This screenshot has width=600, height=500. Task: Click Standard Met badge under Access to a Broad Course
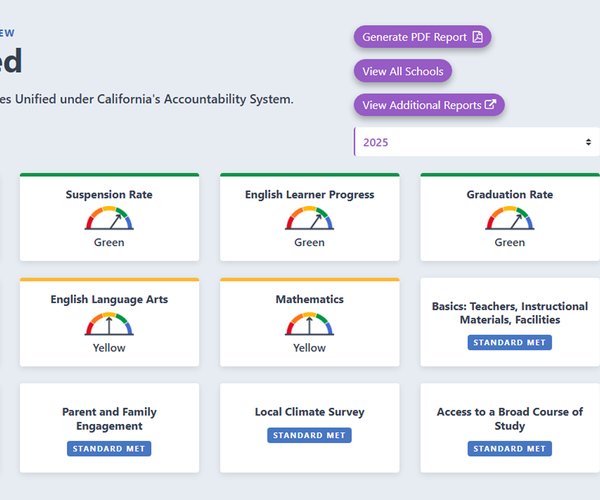click(x=510, y=448)
